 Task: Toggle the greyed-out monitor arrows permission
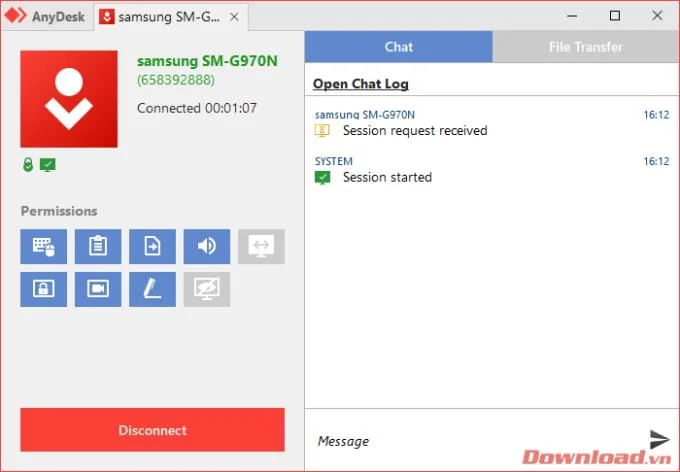(261, 246)
